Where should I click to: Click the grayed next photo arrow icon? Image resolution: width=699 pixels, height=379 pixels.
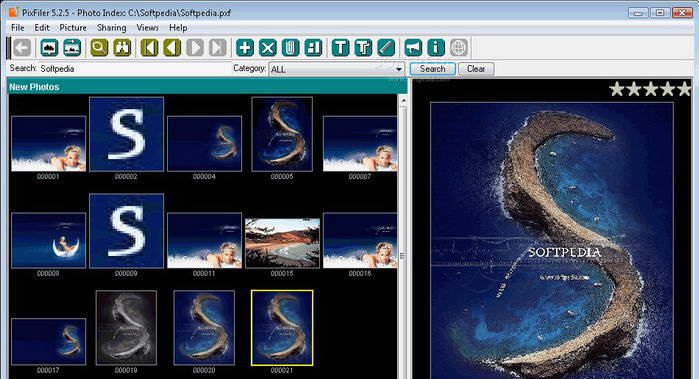pyautogui.click(x=195, y=48)
